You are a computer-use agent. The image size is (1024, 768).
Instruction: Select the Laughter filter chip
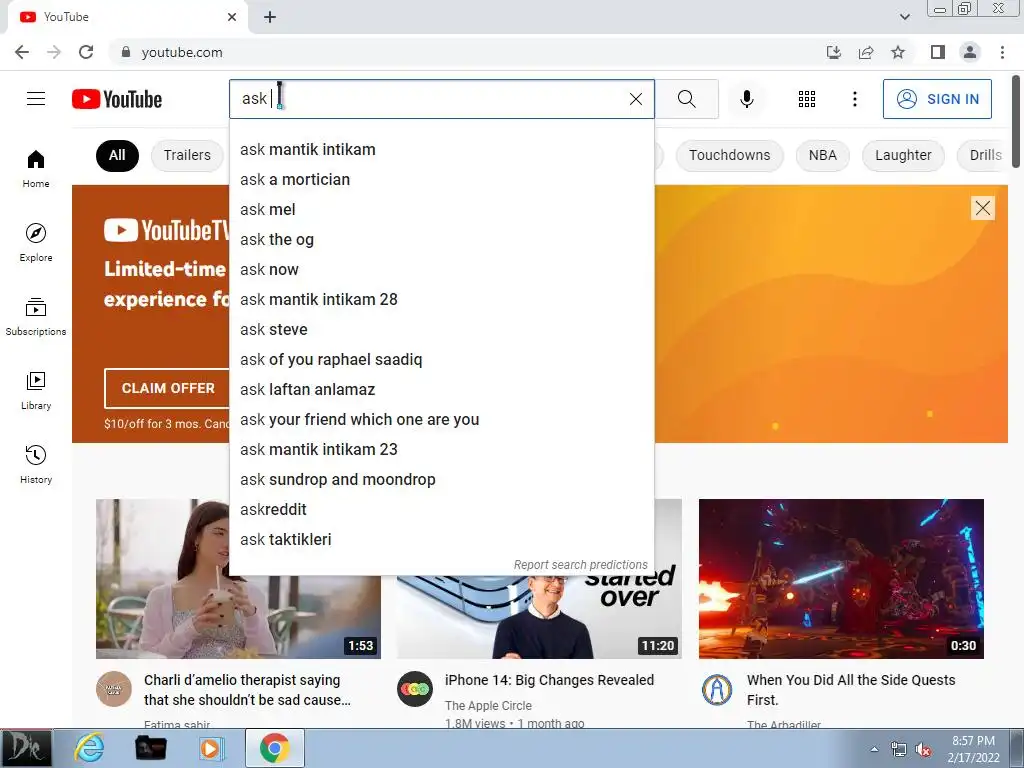pyautogui.click(x=903, y=155)
